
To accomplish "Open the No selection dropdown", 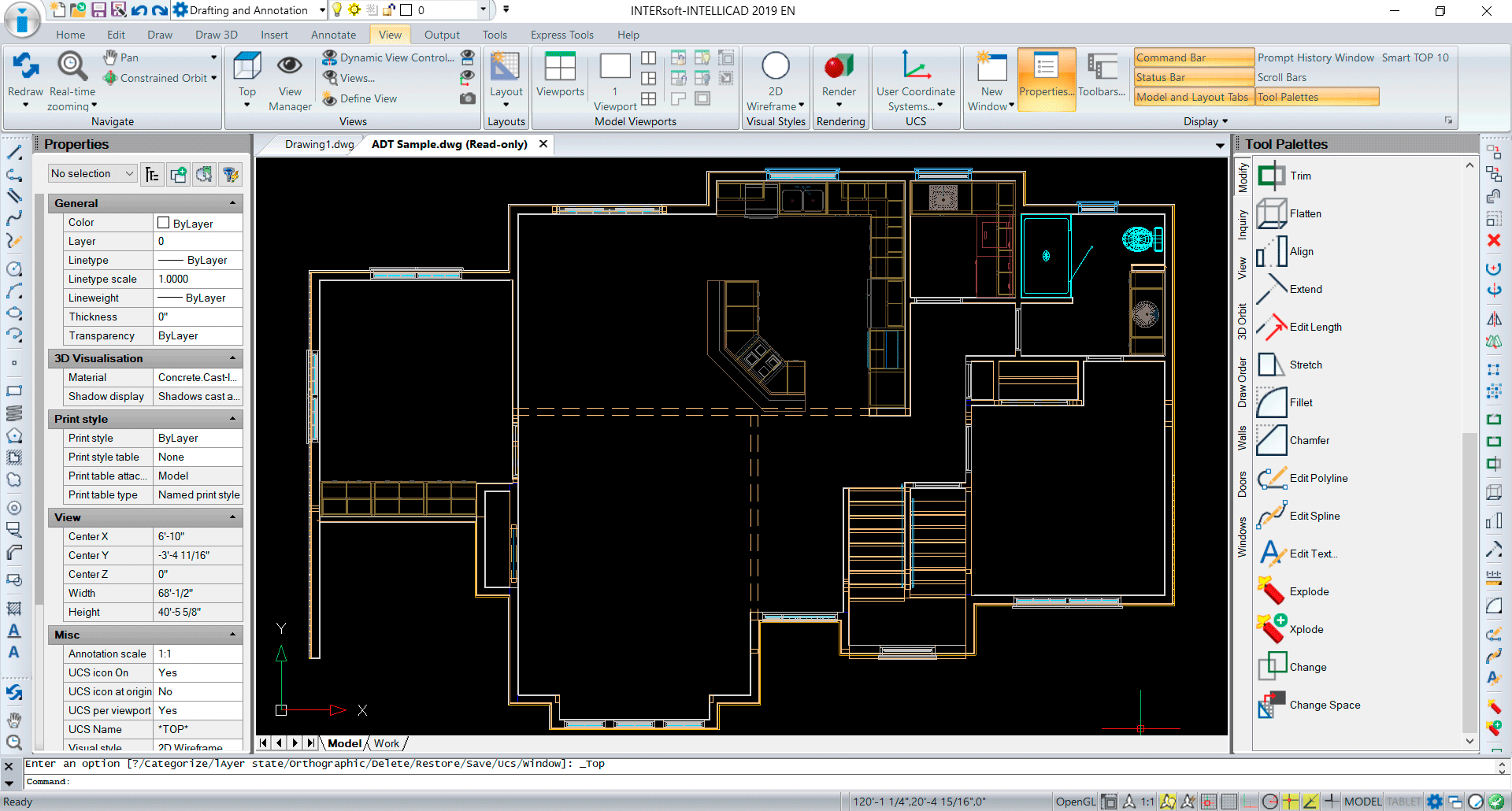I will [92, 173].
